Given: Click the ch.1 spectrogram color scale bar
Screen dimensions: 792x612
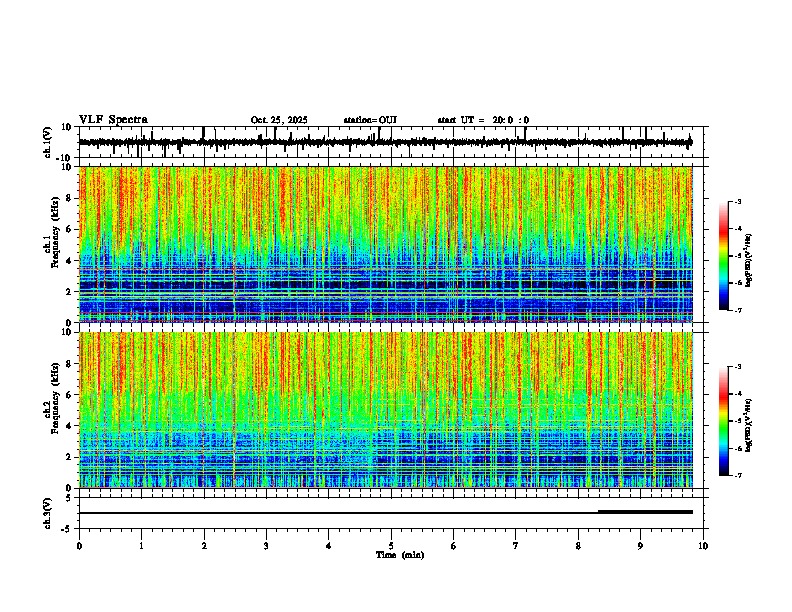Looking at the screenshot, I should tap(723, 256).
